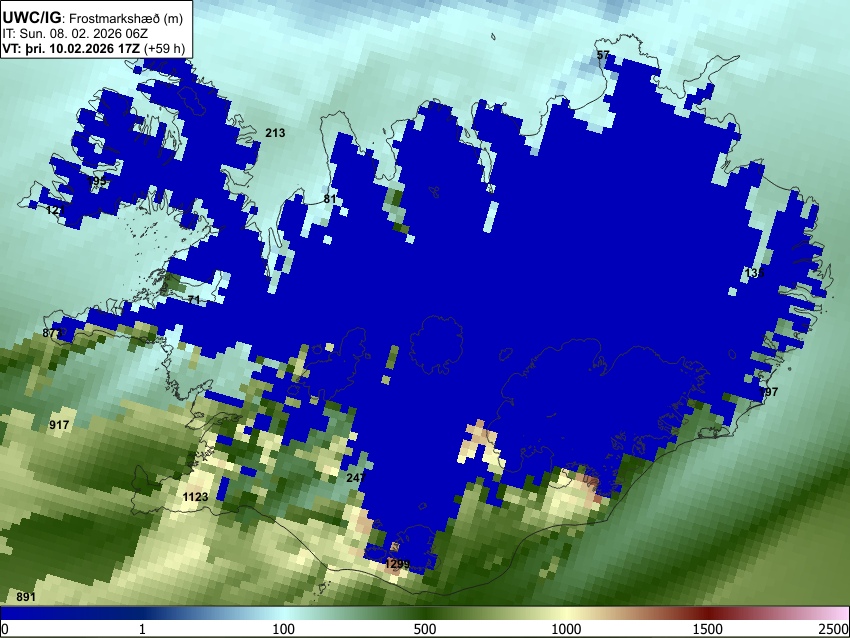
Task: Click the color scale label 1
Action: tap(142, 629)
